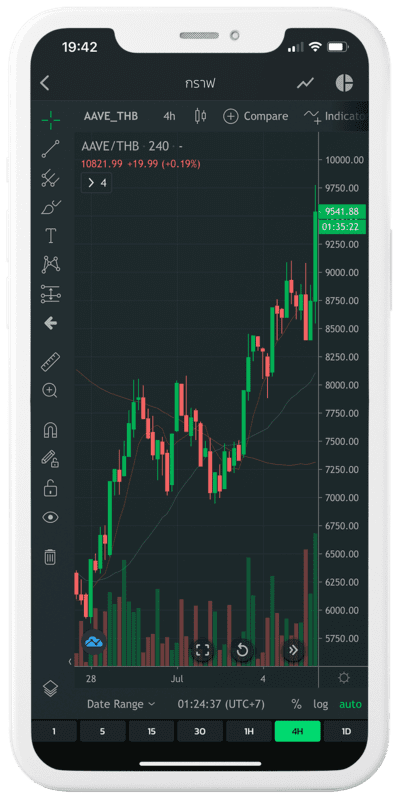The width and height of the screenshot is (400, 801).
Task: Select the 15 minute timeframe tab
Action: pos(151,732)
